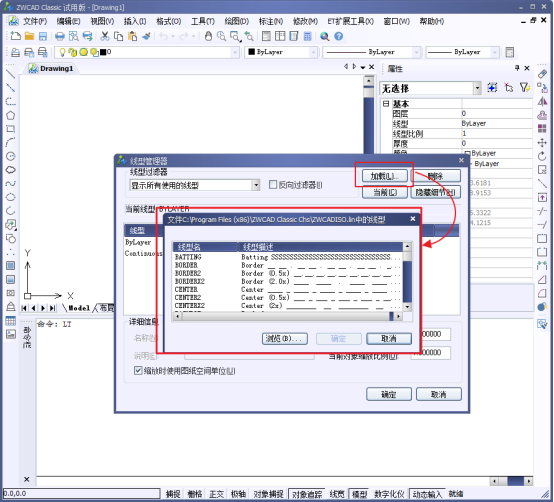The width and height of the screenshot is (554, 502).
Task: Select the Pan hand tool
Action: [x=208, y=36]
